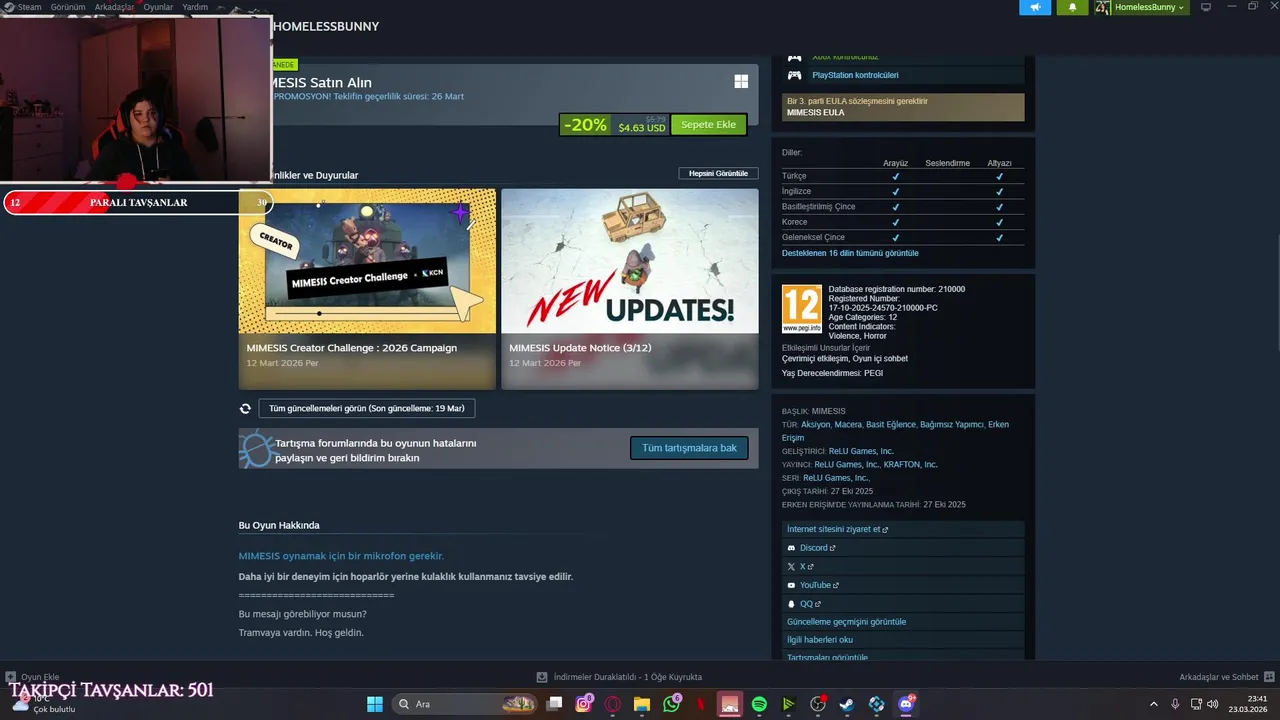Click the discussion forum bug icon
Image resolution: width=1280 pixels, height=720 pixels.
tap(255, 449)
